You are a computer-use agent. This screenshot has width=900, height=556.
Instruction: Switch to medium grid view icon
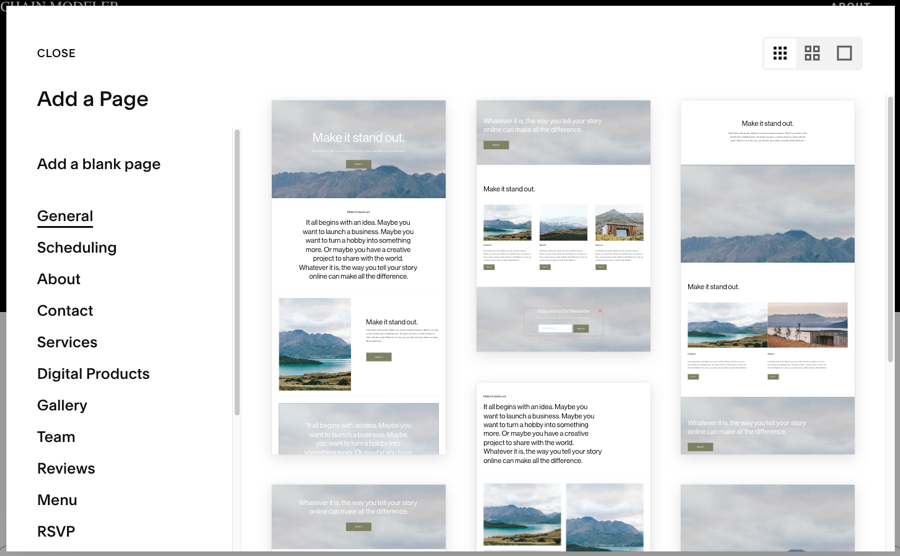(812, 53)
